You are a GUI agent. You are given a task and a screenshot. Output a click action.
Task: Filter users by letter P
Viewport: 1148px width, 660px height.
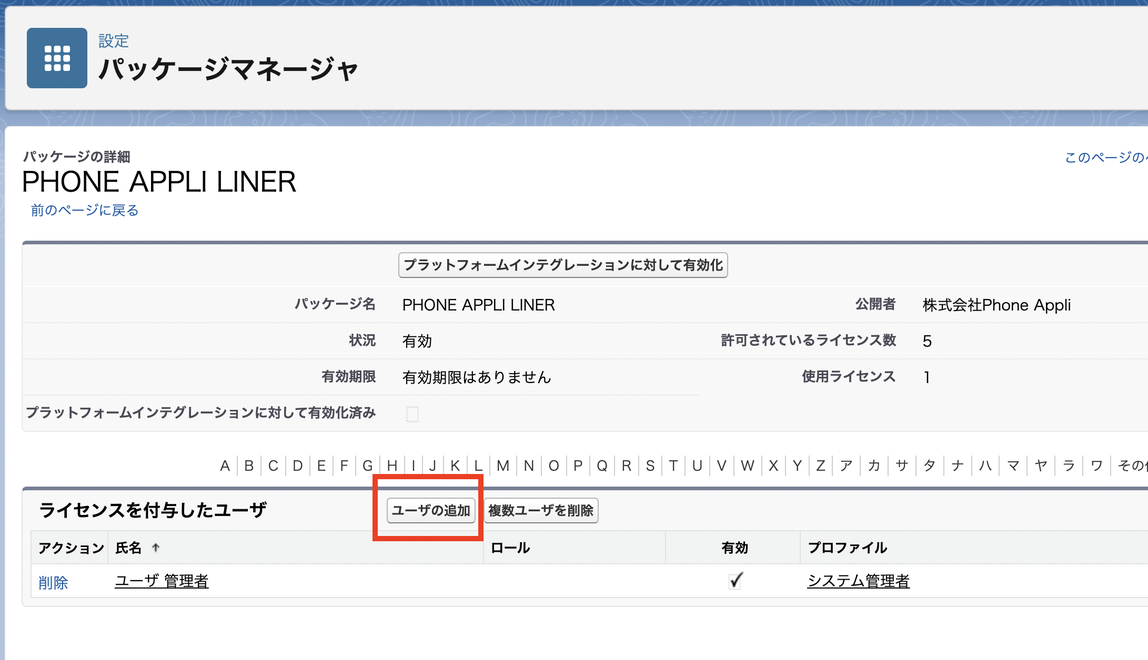pyautogui.click(x=578, y=466)
